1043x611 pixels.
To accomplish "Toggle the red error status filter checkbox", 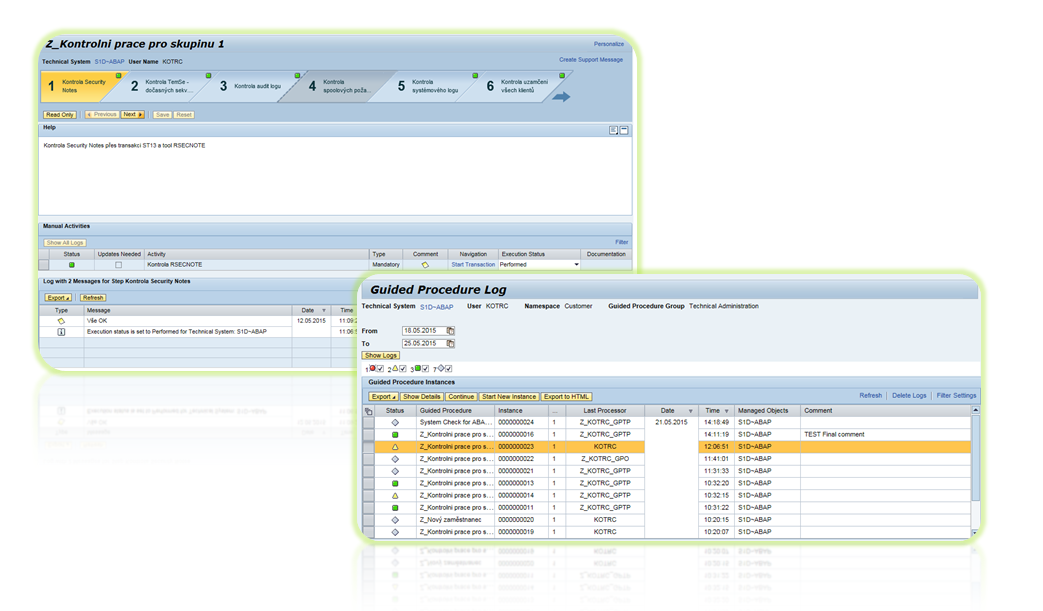I will point(380,368).
